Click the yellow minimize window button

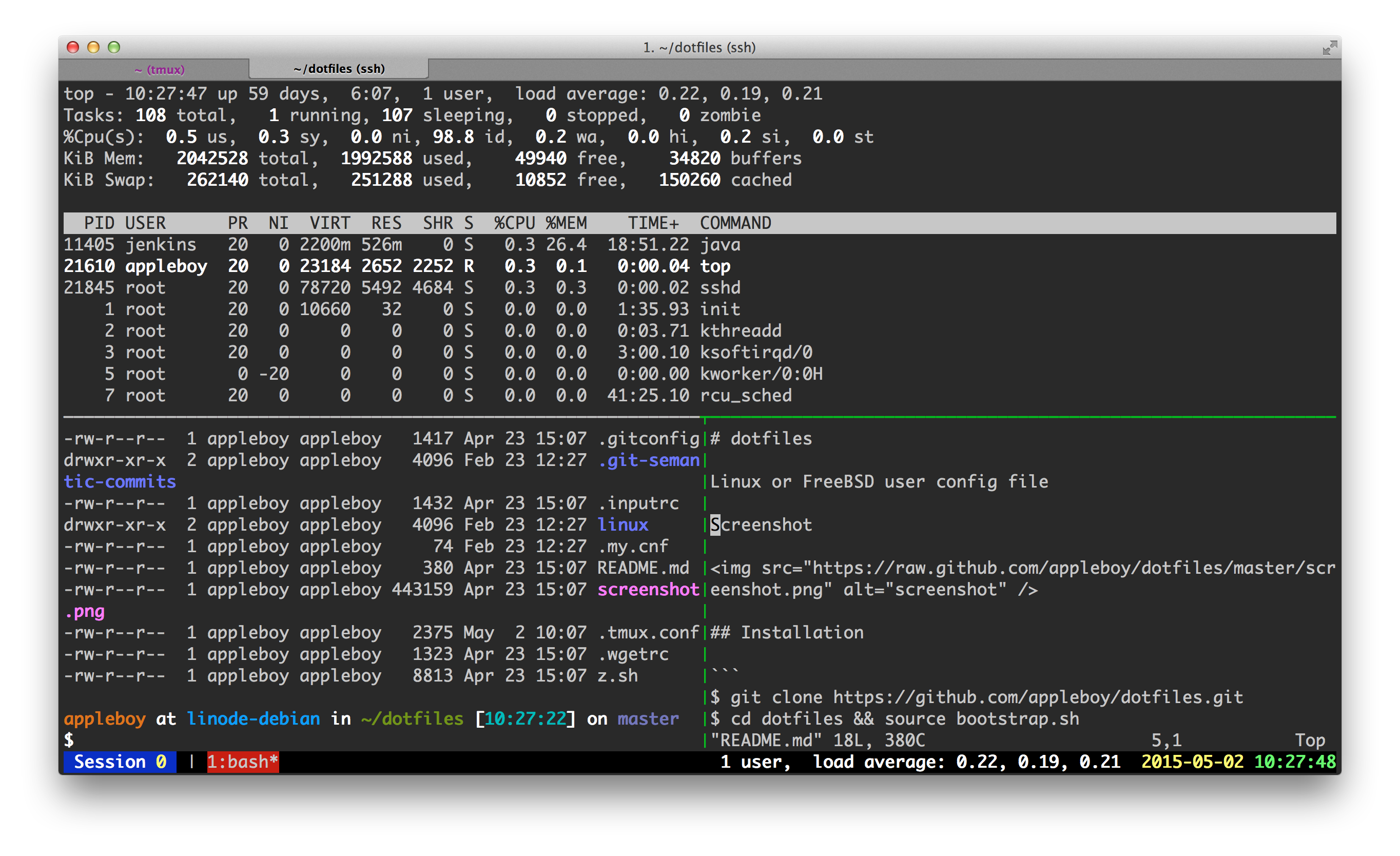pos(93,47)
